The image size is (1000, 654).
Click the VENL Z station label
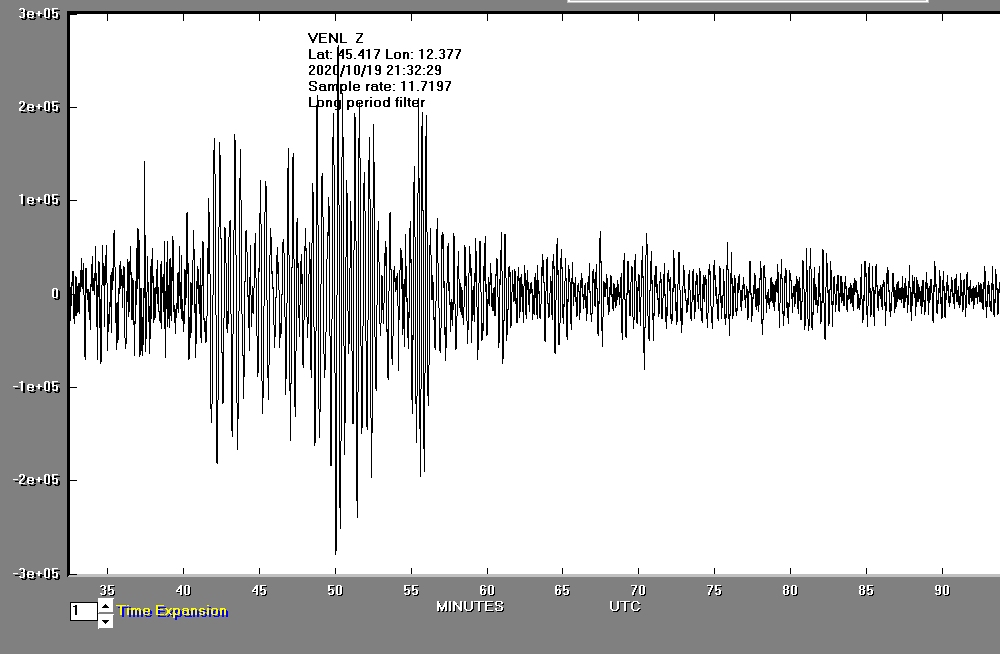click(x=335, y=38)
